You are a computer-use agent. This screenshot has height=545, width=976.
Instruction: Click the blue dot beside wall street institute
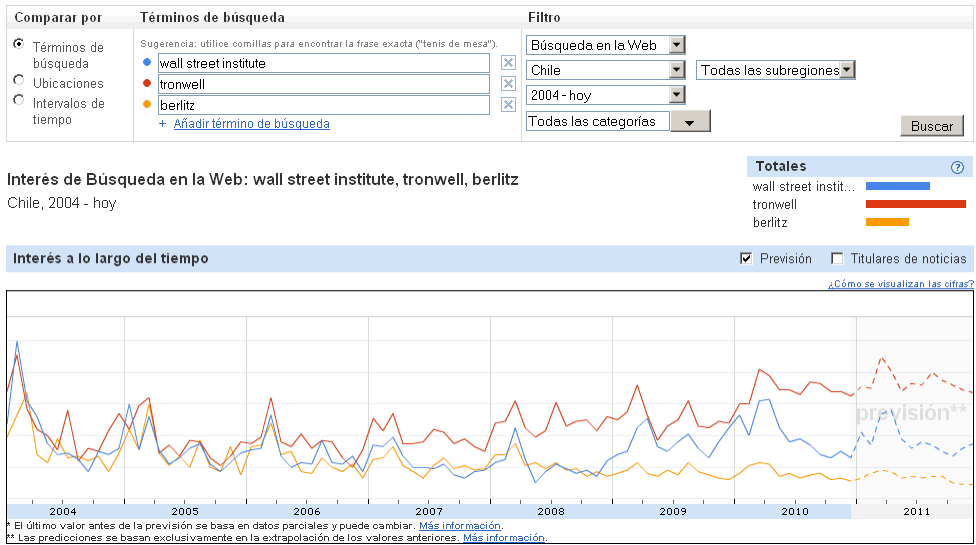[147, 62]
